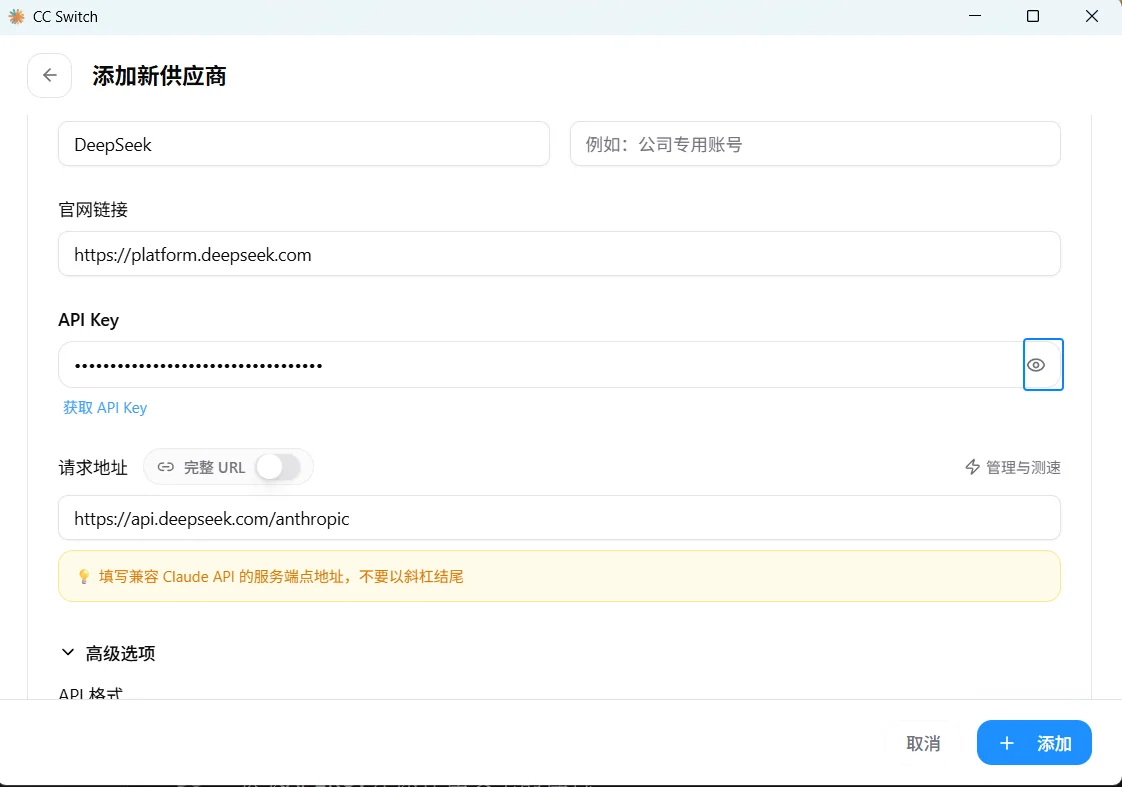Image resolution: width=1122 pixels, height=787 pixels.
Task: Click the 取消 button
Action: [x=923, y=743]
